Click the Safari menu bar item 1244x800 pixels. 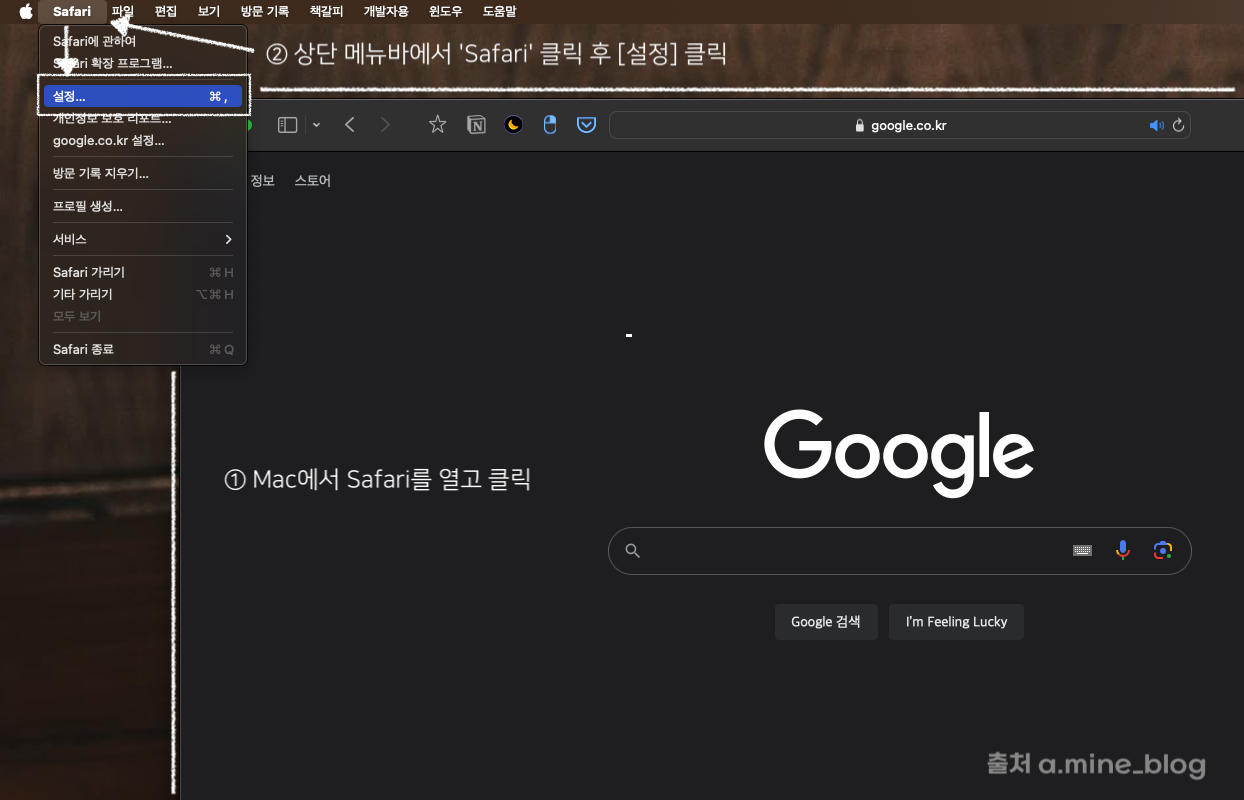(72, 12)
